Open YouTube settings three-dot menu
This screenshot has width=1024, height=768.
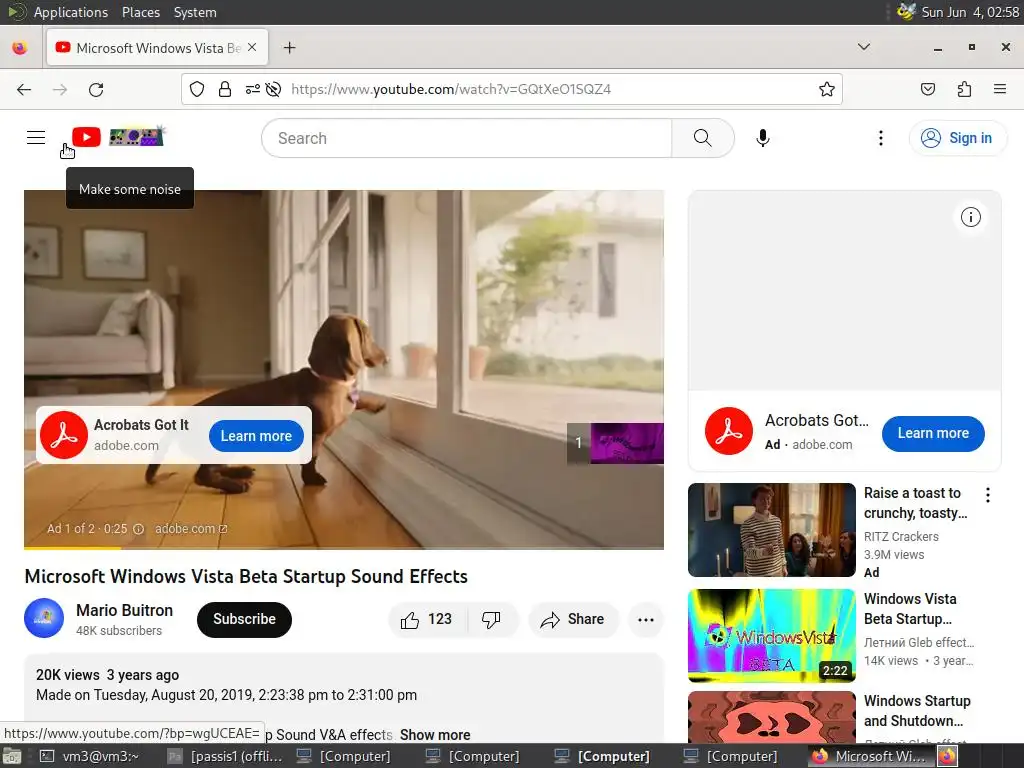pos(881,138)
